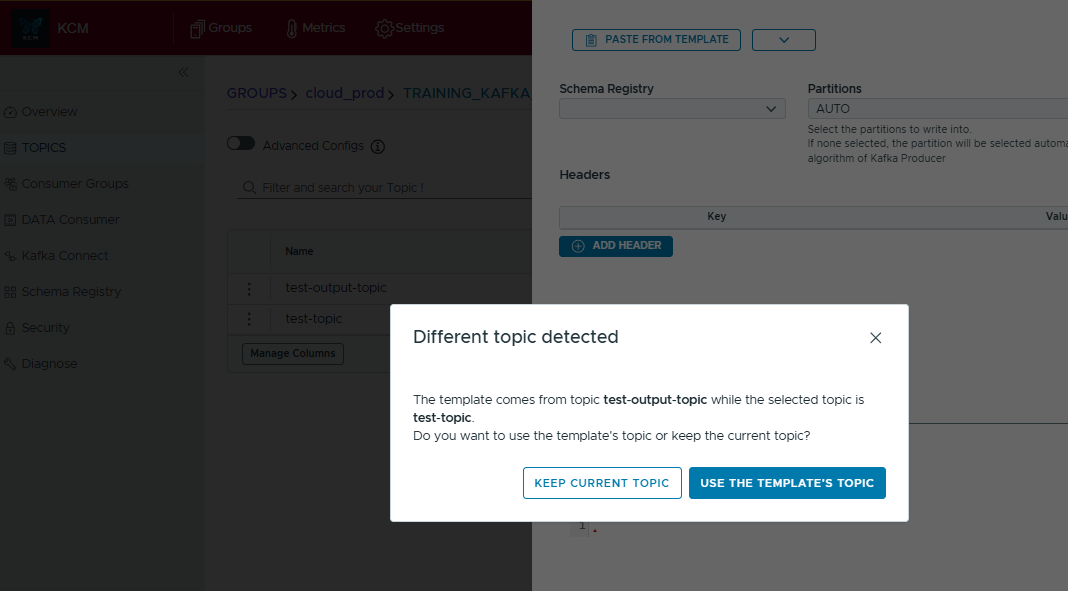
Task: Click Keep Current Topic button
Action: [x=602, y=483]
